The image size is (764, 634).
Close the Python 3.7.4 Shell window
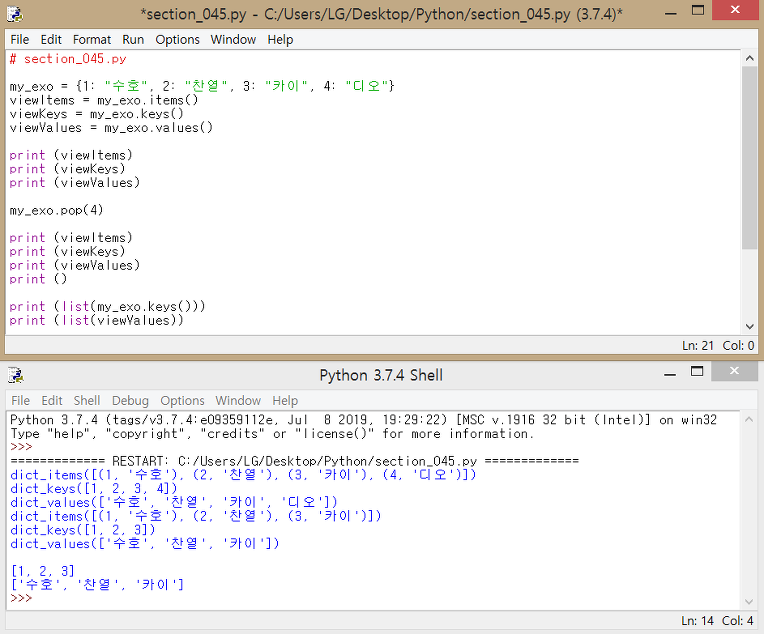pos(734,371)
